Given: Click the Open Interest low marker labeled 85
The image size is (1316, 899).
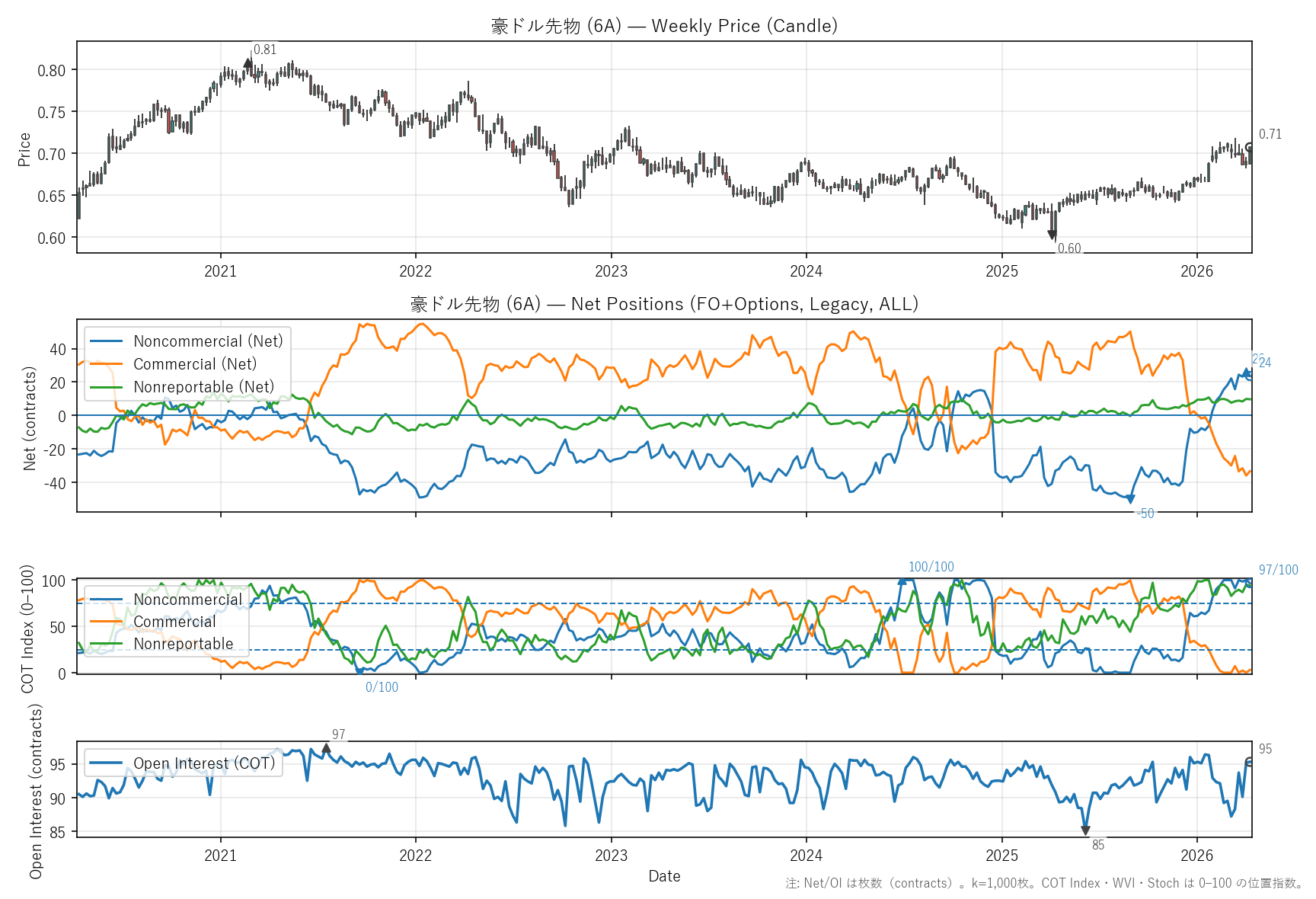Looking at the screenshot, I should click(1085, 830).
